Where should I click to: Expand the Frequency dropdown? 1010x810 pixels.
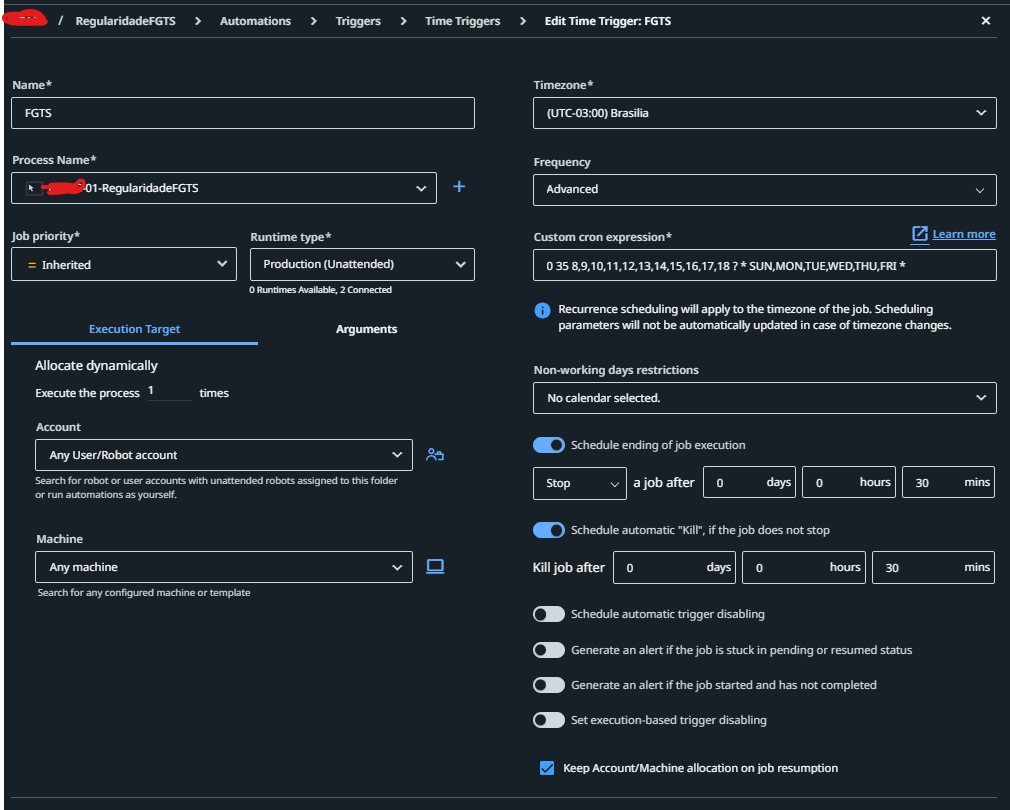click(765, 189)
